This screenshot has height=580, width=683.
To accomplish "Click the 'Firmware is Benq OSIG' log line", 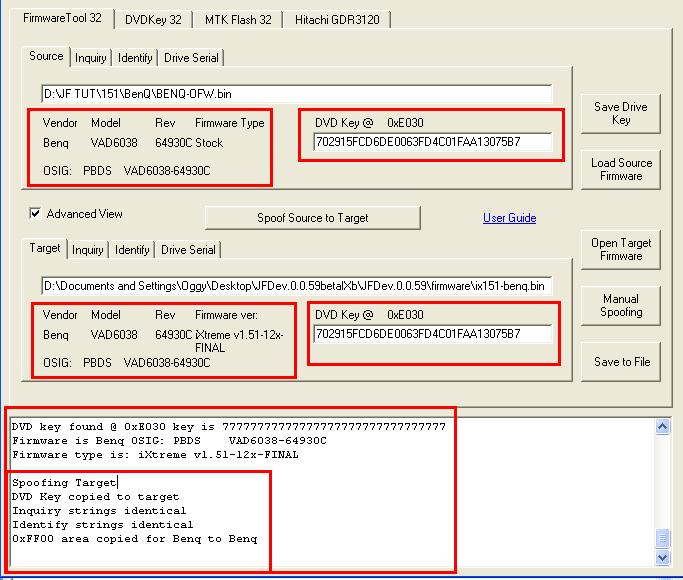I will point(169,441).
